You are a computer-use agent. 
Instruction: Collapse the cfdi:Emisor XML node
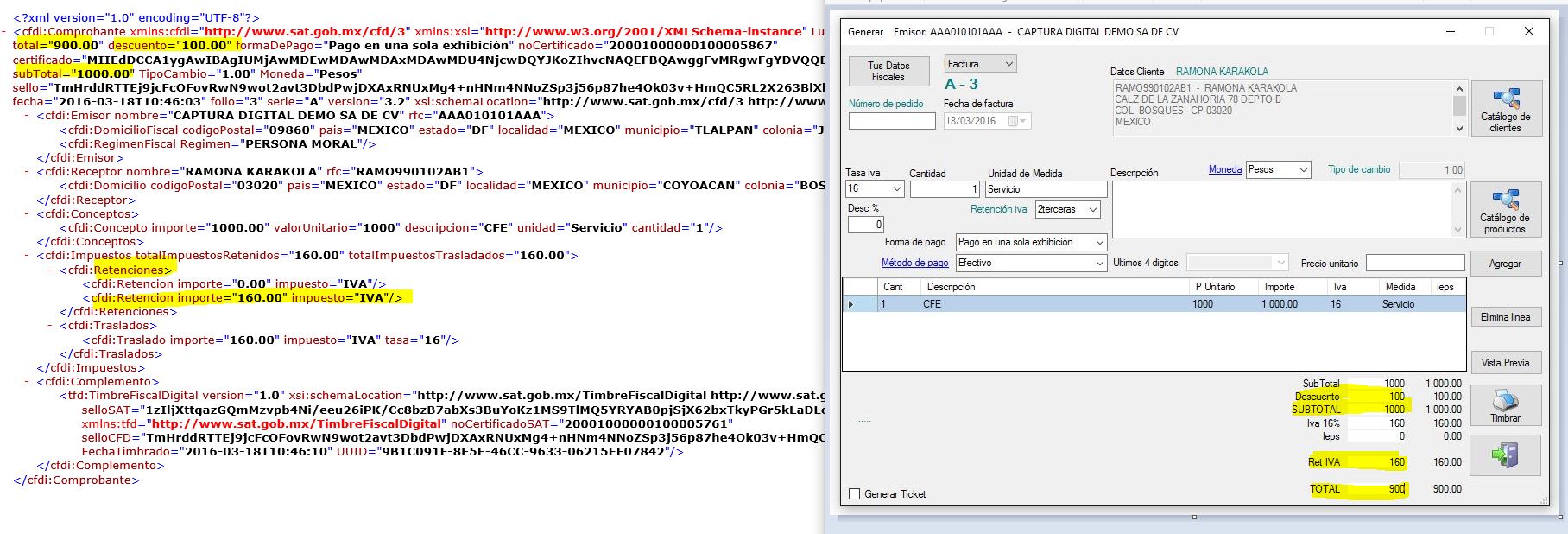[28, 115]
